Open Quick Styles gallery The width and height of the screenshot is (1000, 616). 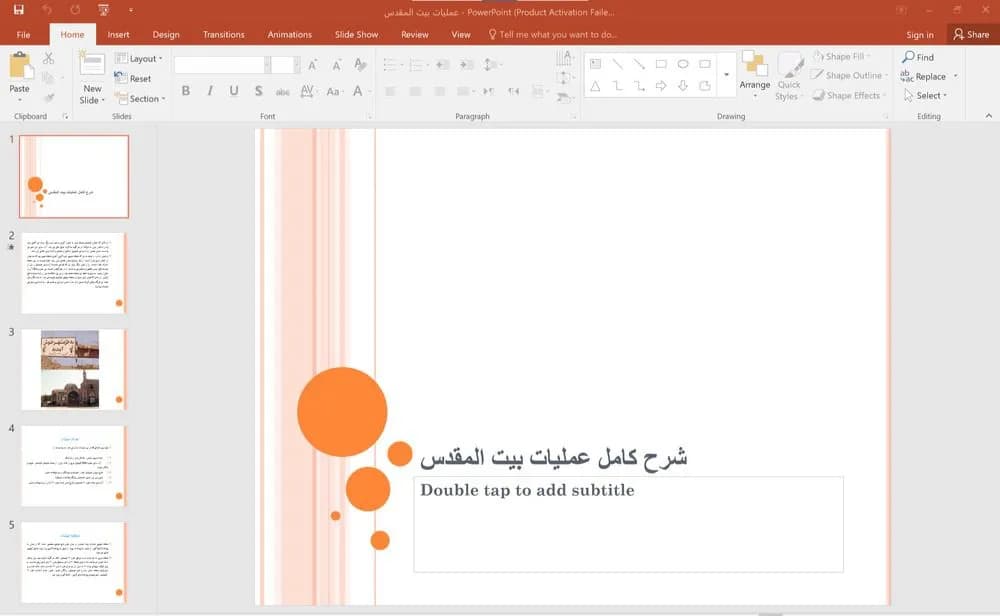[x=789, y=76]
